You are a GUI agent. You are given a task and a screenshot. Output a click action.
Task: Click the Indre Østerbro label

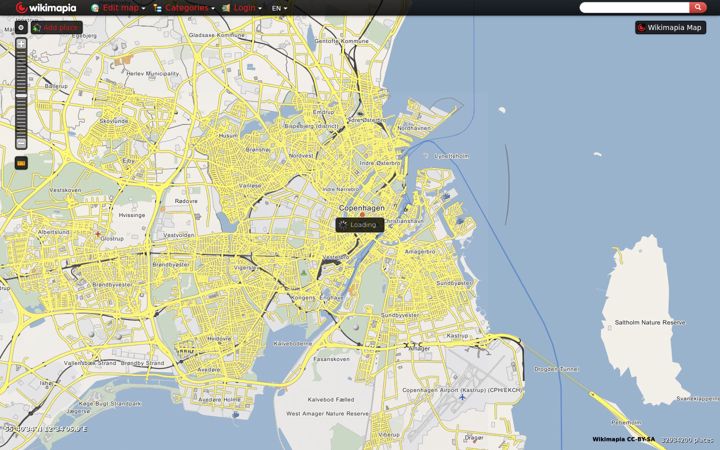[380, 163]
